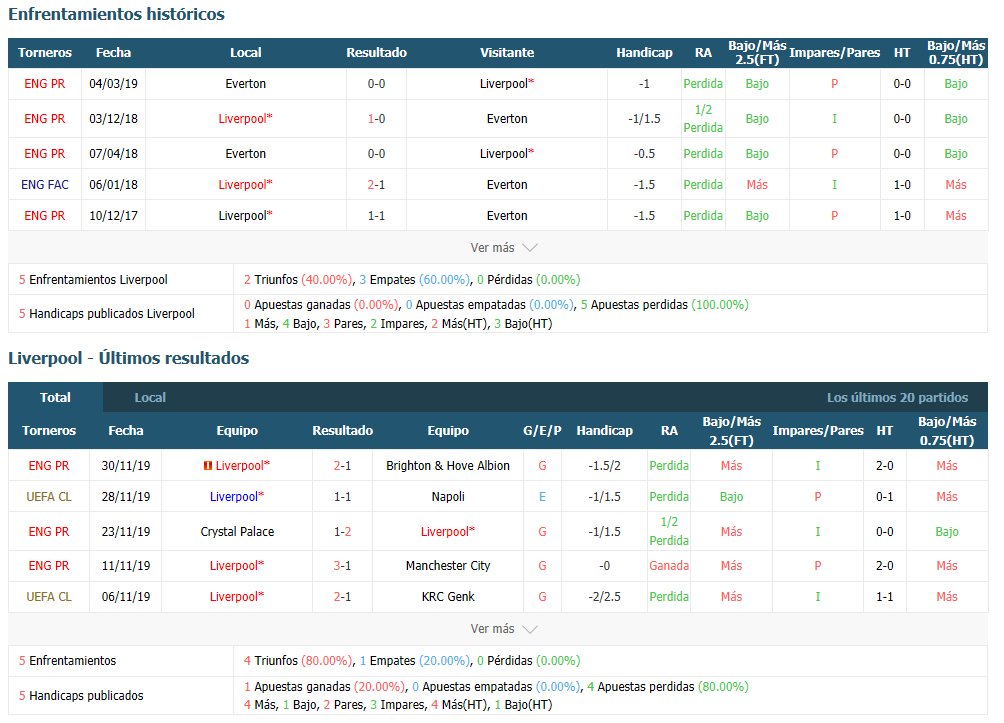Screen dimensions: 1004x723
Task: Switch to the Local tab
Action: [150, 397]
